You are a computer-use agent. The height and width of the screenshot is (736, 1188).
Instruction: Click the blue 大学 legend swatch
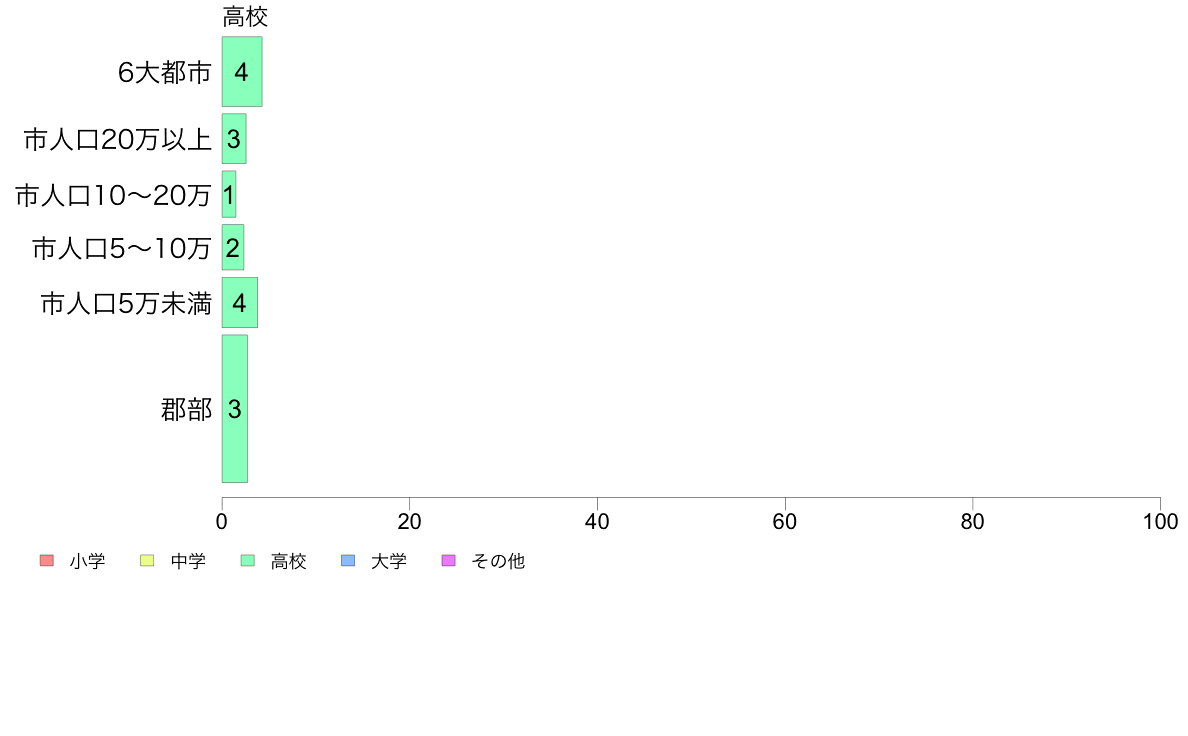(x=348, y=560)
